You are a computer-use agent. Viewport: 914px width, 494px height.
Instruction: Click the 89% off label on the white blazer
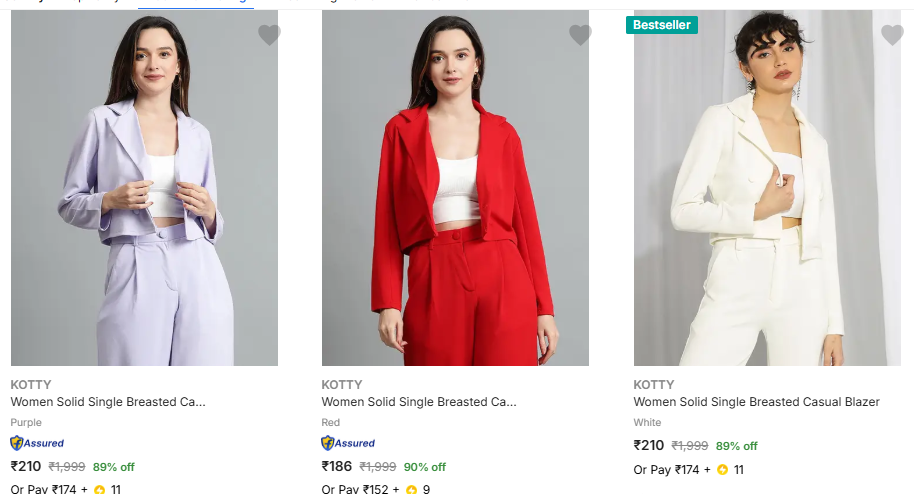[x=737, y=446]
